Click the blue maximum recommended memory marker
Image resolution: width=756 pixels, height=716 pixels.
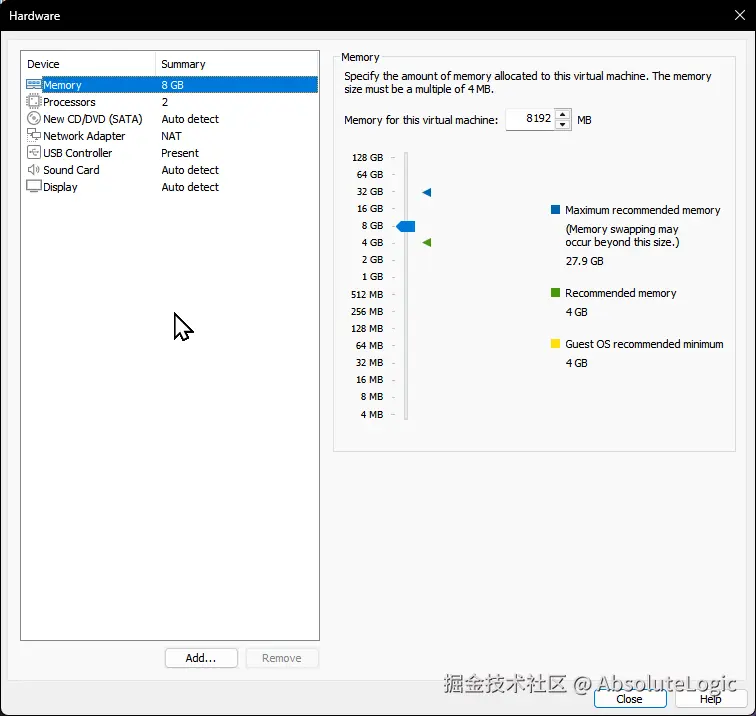point(427,192)
